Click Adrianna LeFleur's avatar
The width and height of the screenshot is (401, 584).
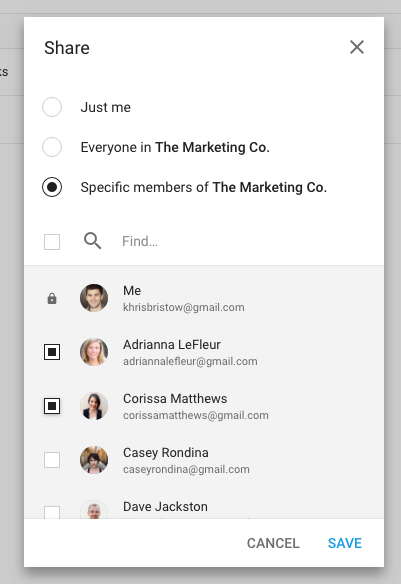coord(94,352)
